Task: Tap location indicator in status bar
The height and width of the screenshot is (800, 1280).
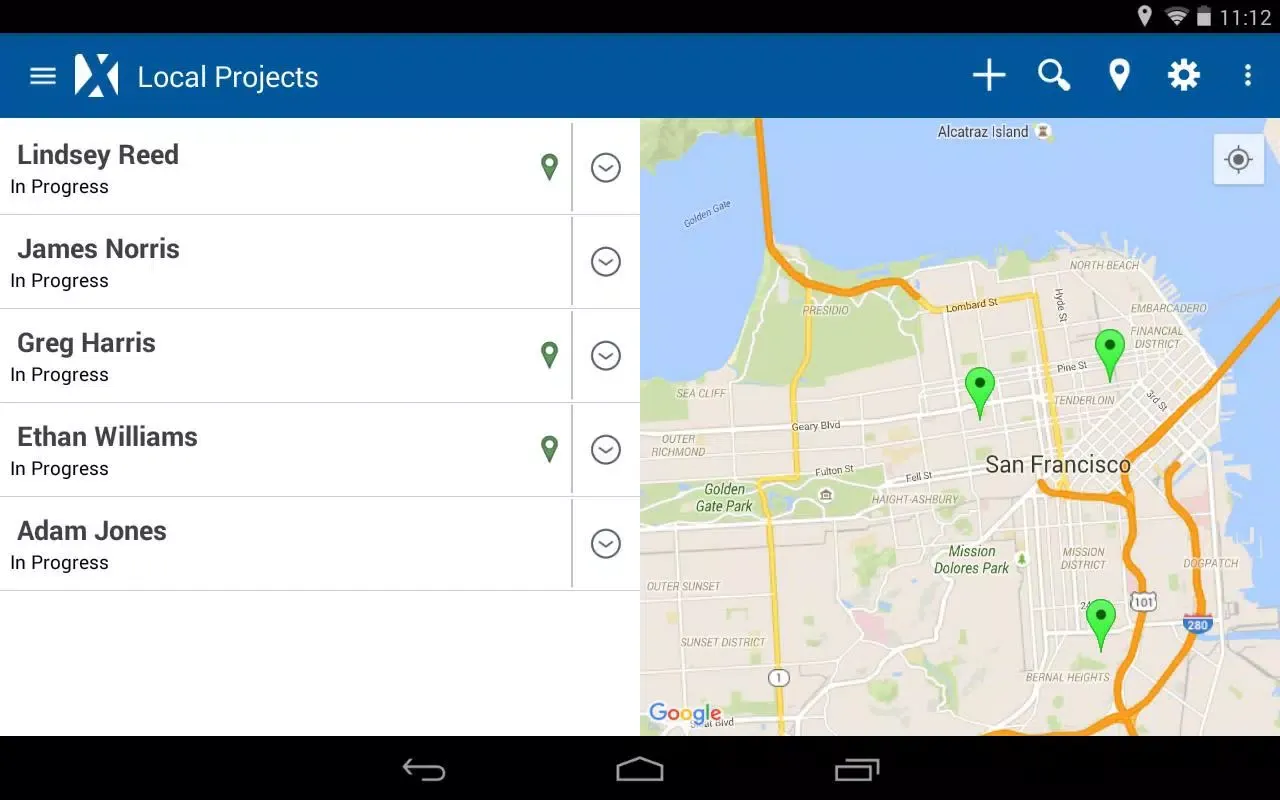Action: pos(1145,16)
